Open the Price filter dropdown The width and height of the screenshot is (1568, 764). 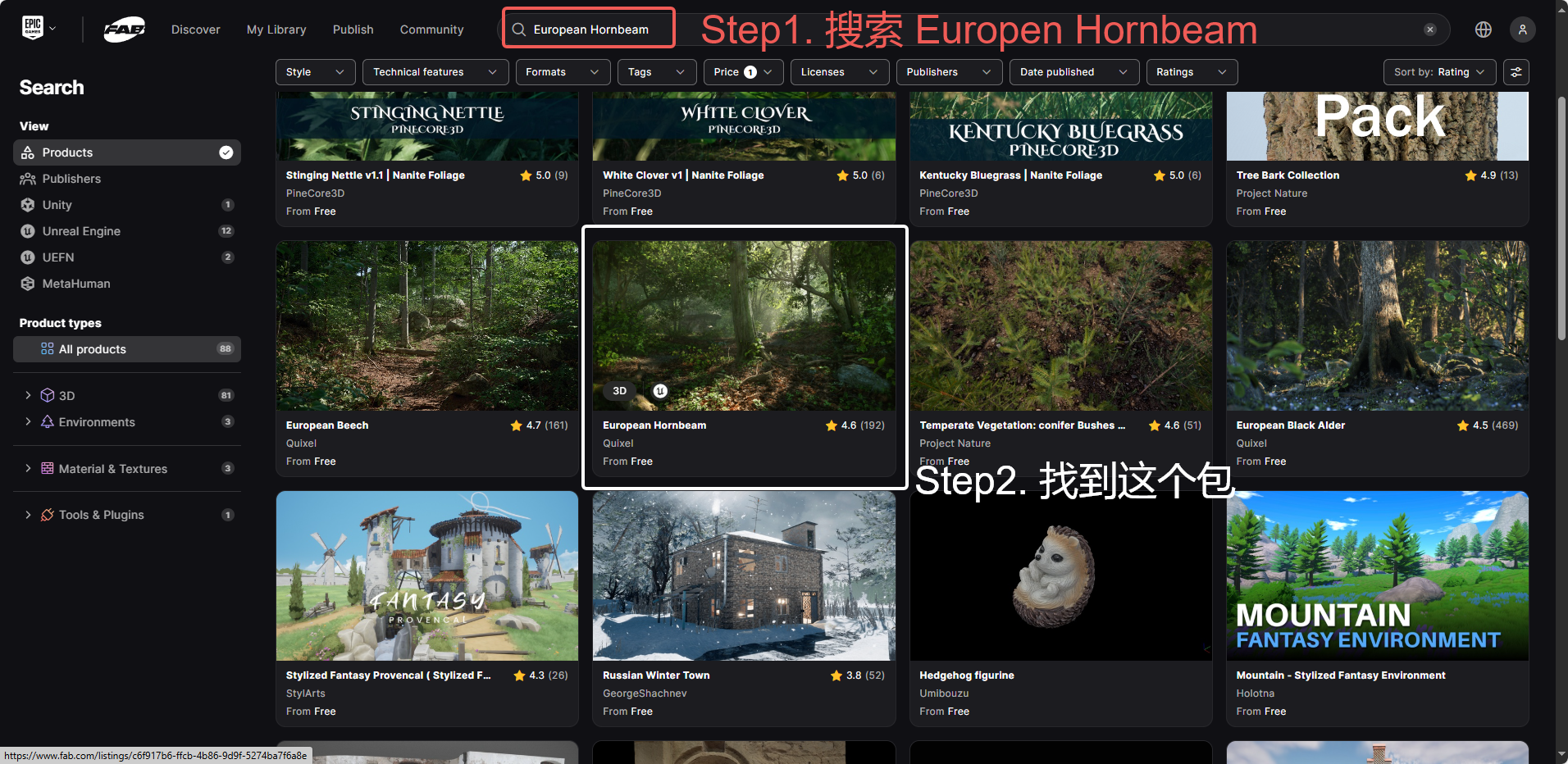pyautogui.click(x=744, y=72)
